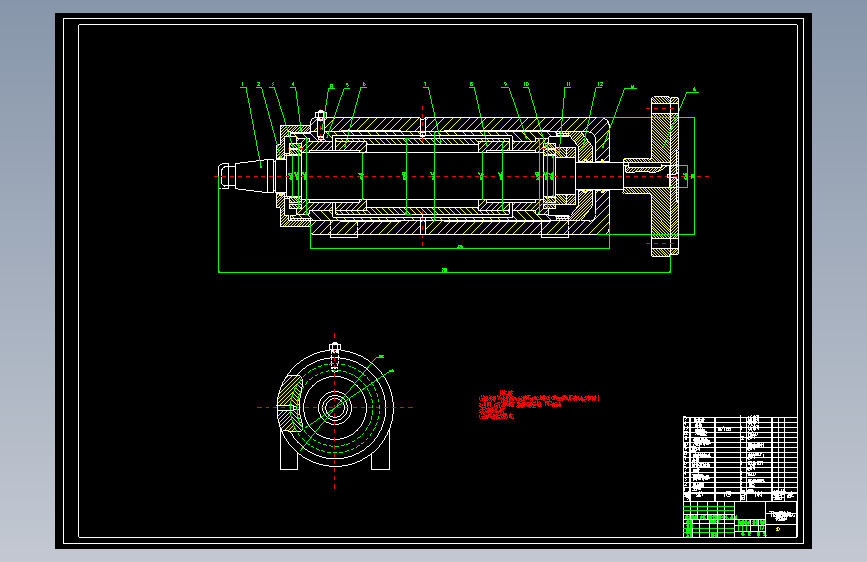Screen dimensions: 867x562
Task: Select part balloon number 9
Action: 505,85
